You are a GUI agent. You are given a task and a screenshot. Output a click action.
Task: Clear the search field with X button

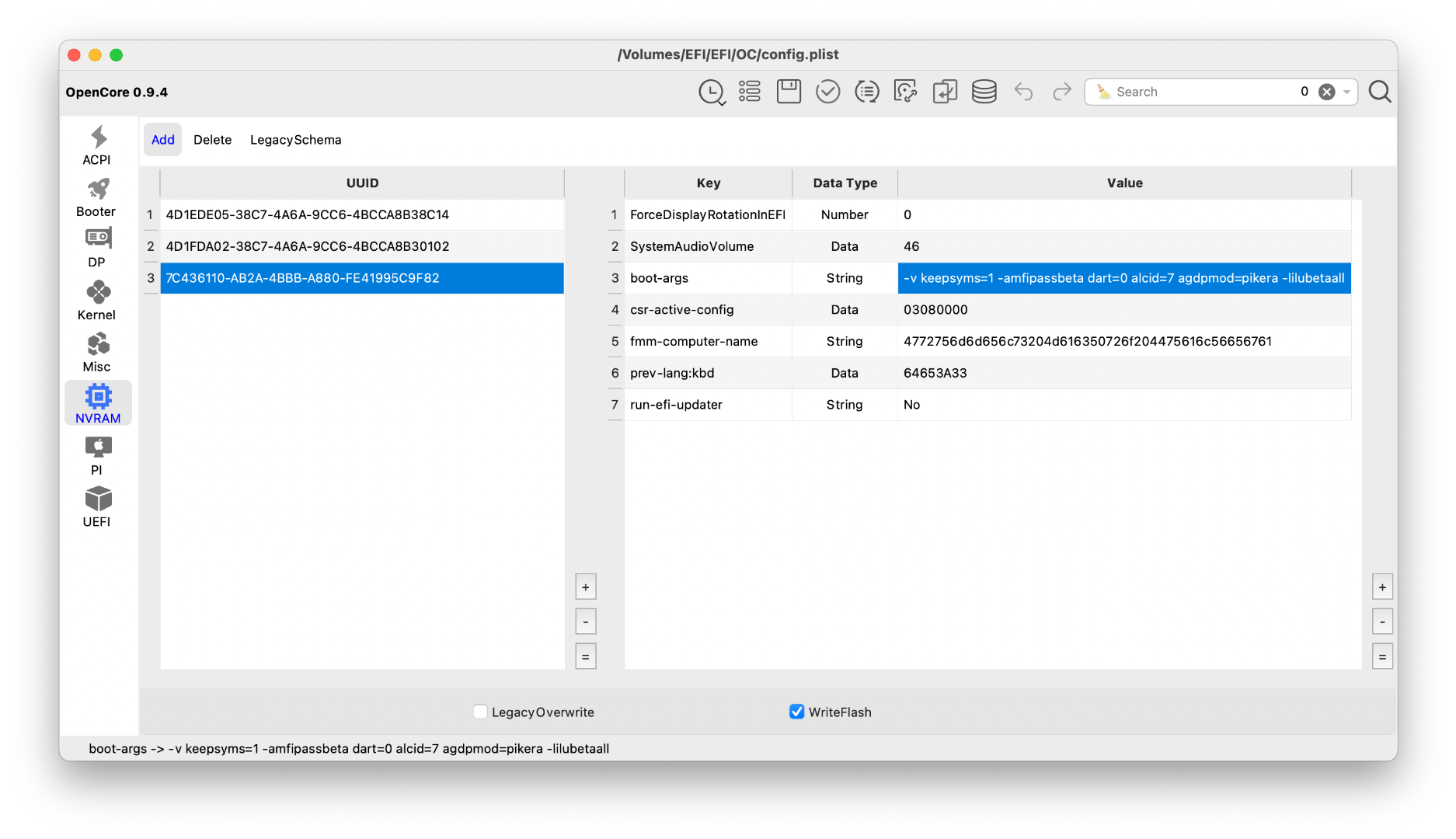tap(1327, 92)
